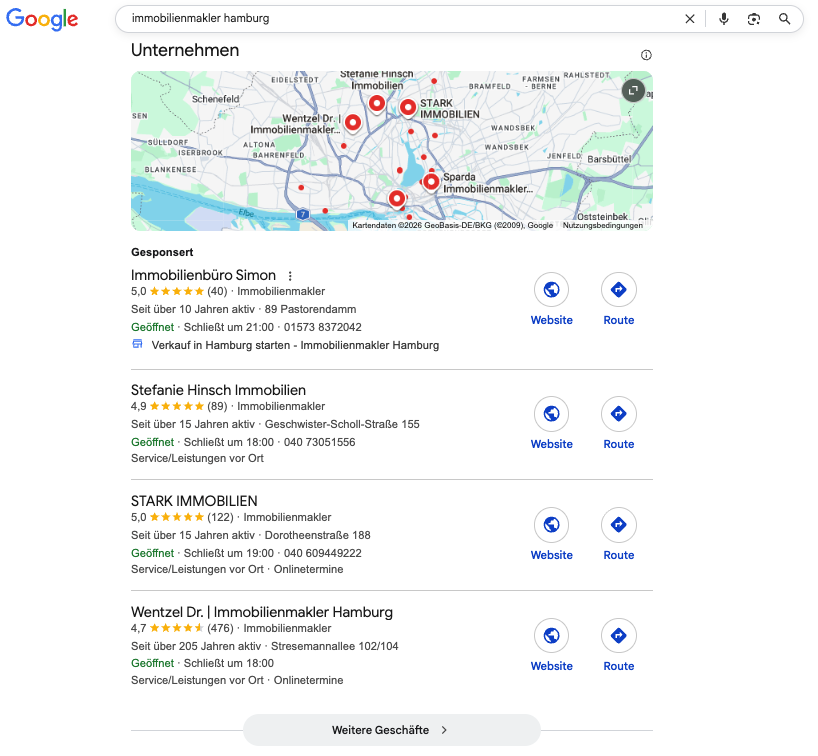Open Website icon for STARK IMMOBILIEN
This screenshot has height=756, width=818.
[x=551, y=524]
